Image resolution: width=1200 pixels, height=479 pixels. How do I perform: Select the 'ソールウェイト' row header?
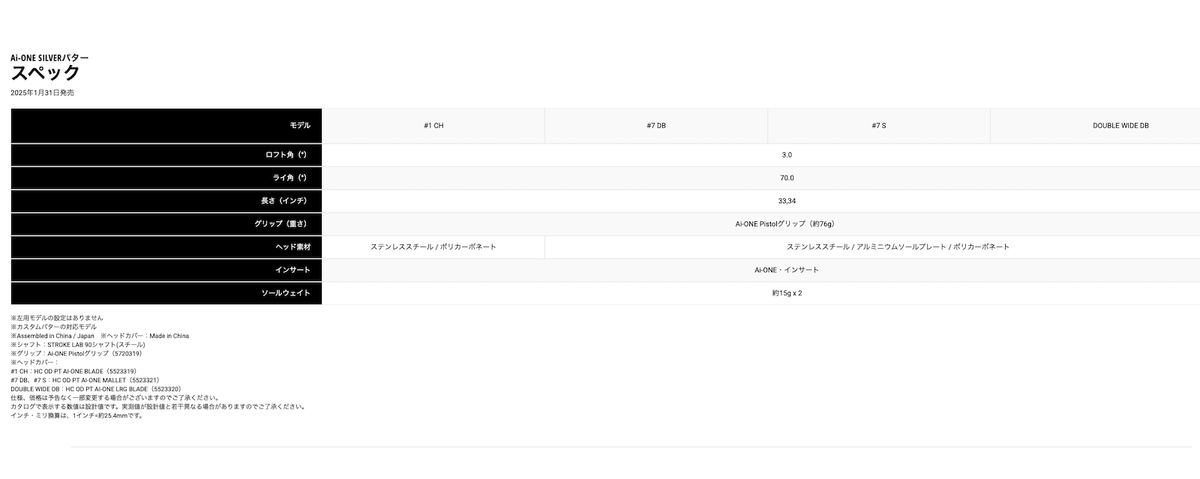pyautogui.click(x=167, y=293)
